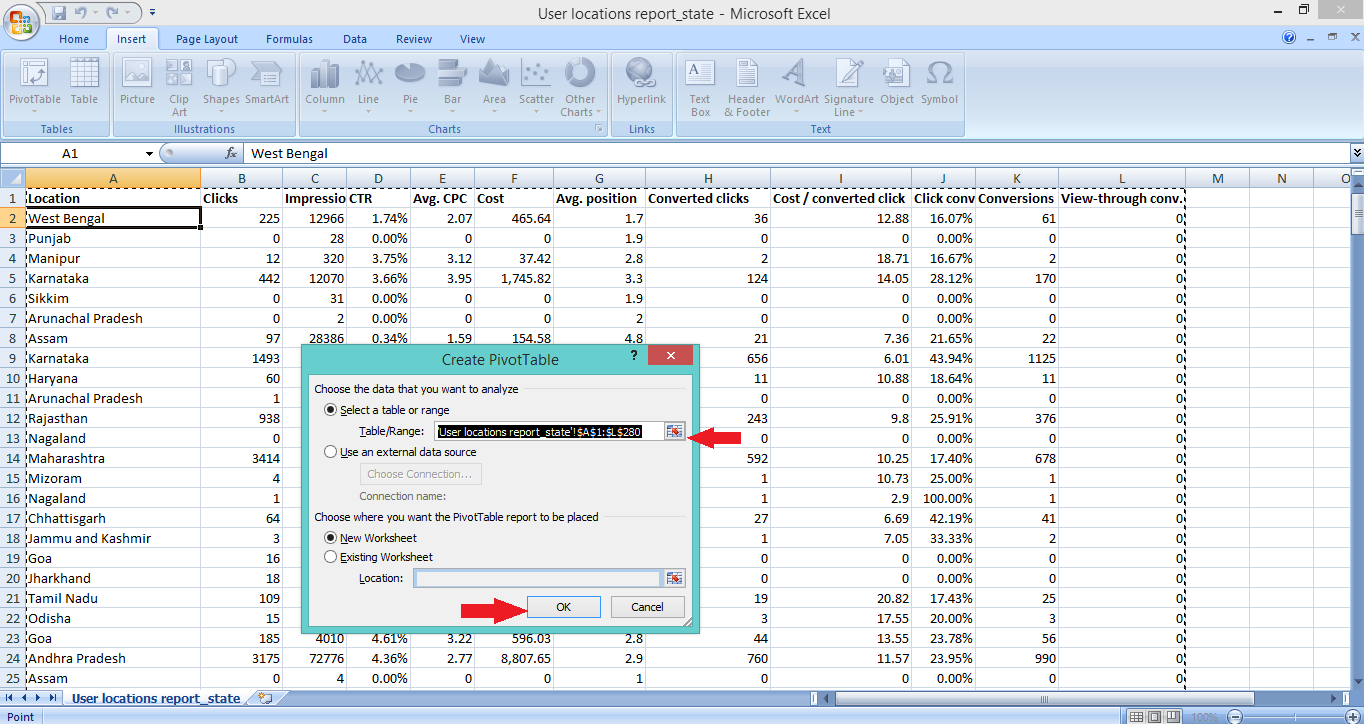Add a new worksheet tab icon
1364x724 pixels.
[265, 698]
